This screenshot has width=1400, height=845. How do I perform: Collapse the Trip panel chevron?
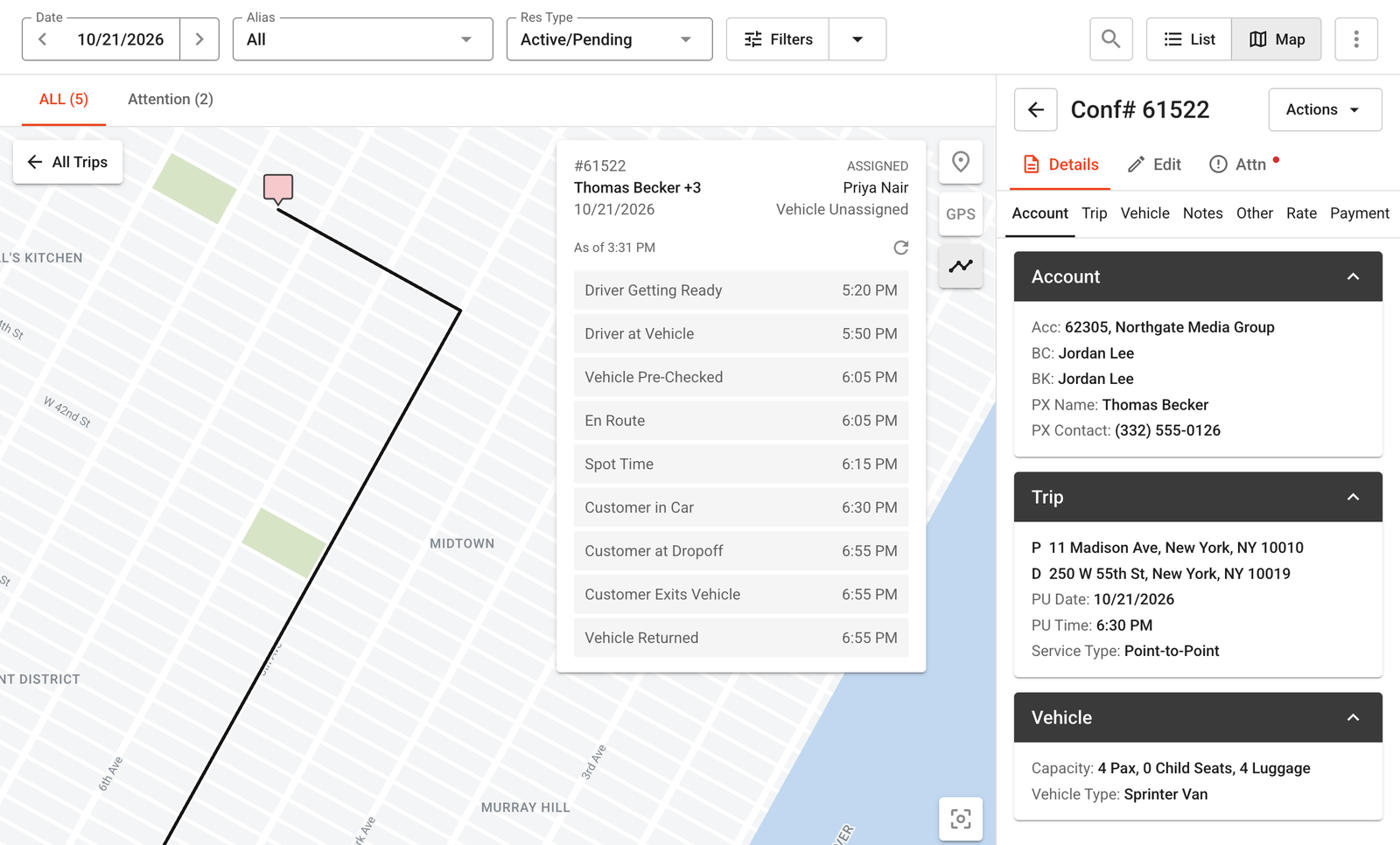pos(1353,497)
